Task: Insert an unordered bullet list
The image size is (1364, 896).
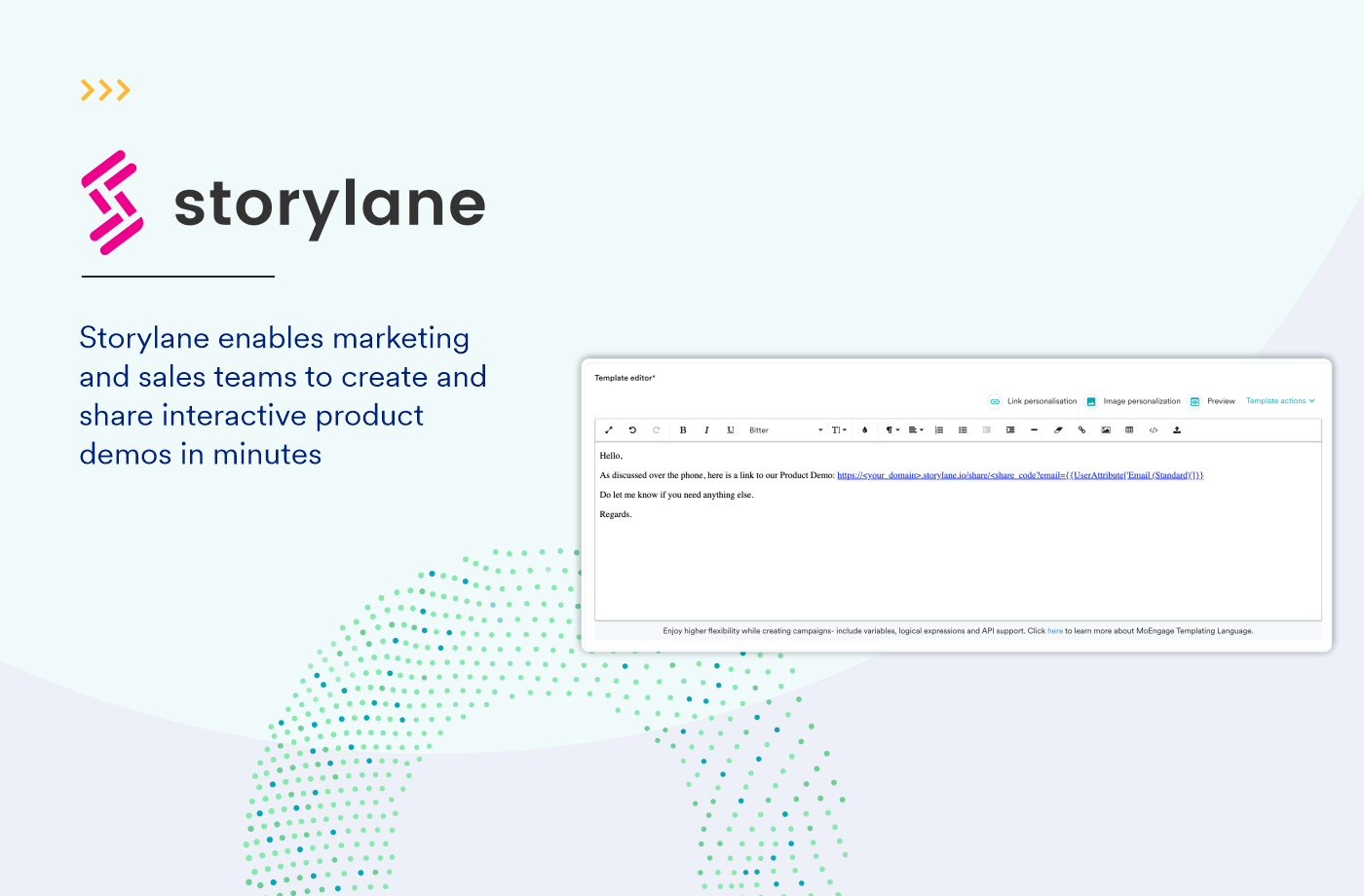Action: (963, 429)
